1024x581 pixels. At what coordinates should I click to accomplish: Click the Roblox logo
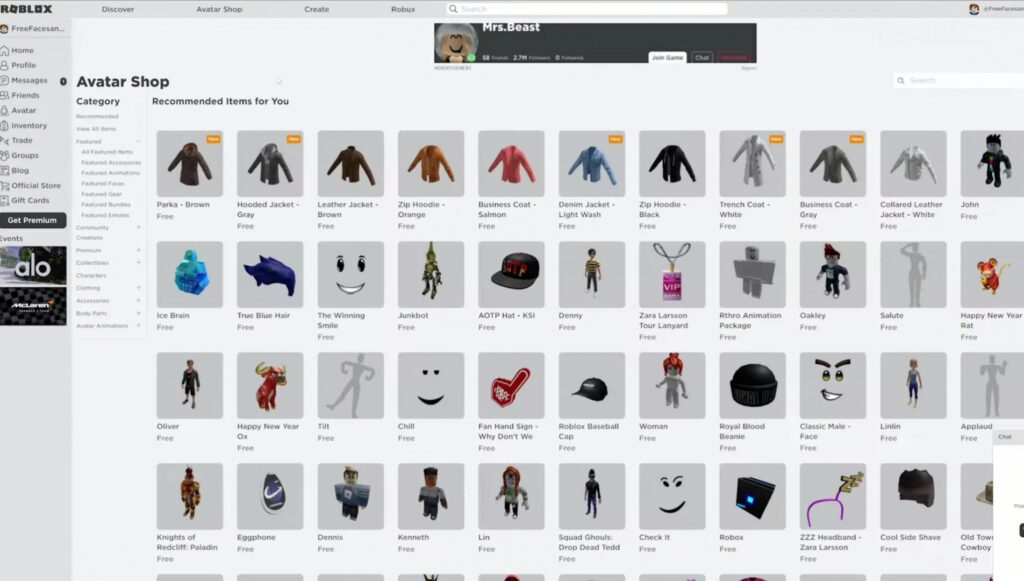point(26,9)
